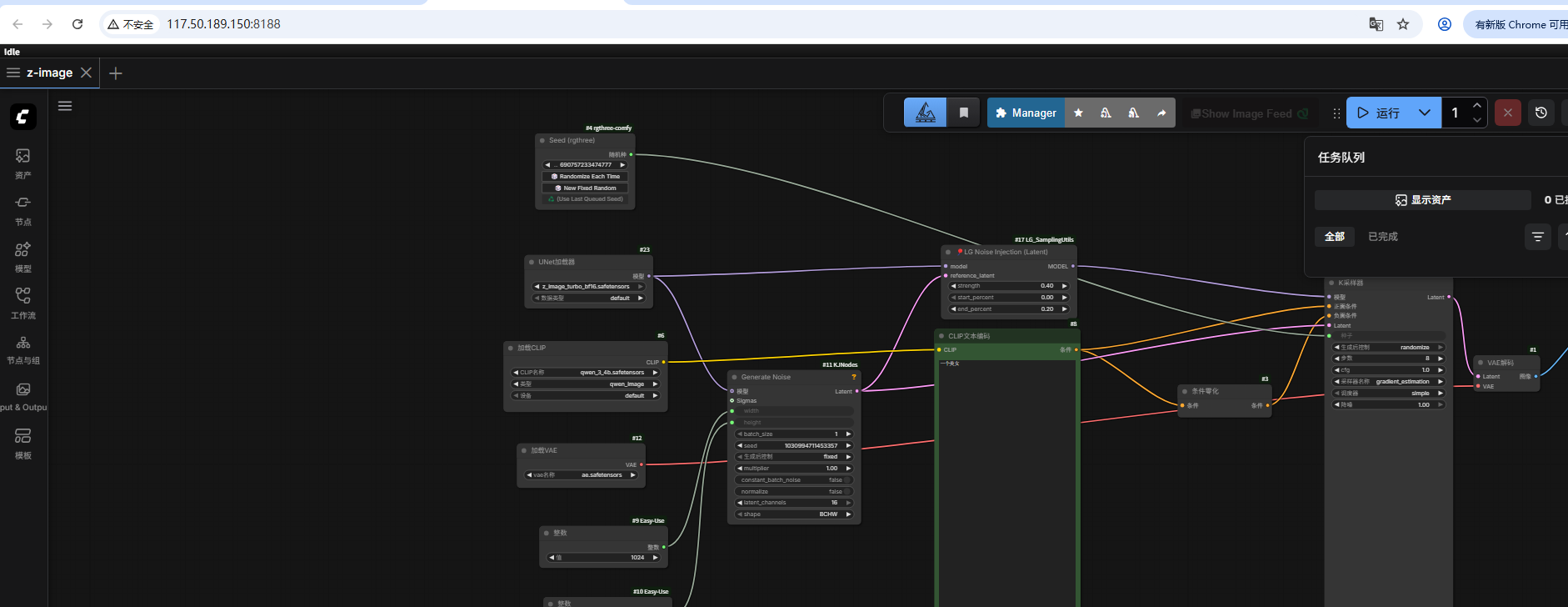
Task: Switch to the z-image workflow tab
Action: coord(49,73)
